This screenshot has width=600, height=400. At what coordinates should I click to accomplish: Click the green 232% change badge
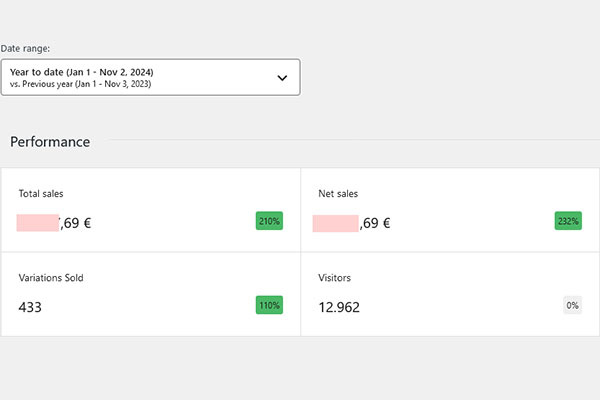(x=568, y=221)
